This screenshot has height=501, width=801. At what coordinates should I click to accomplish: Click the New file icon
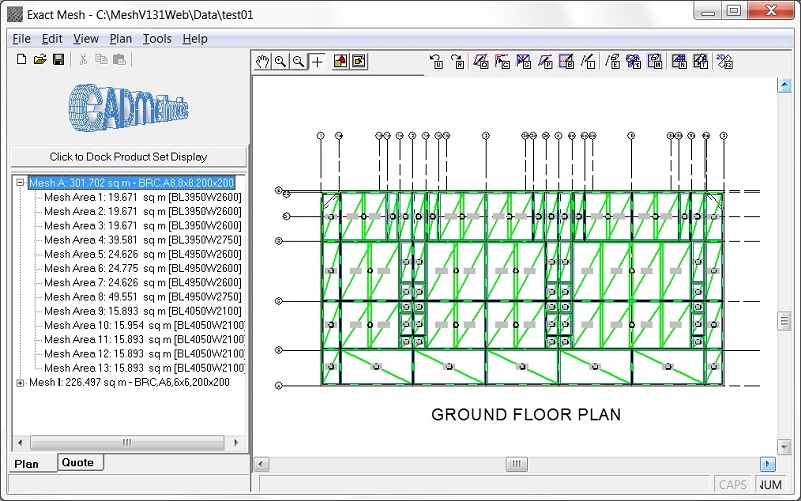point(22,60)
